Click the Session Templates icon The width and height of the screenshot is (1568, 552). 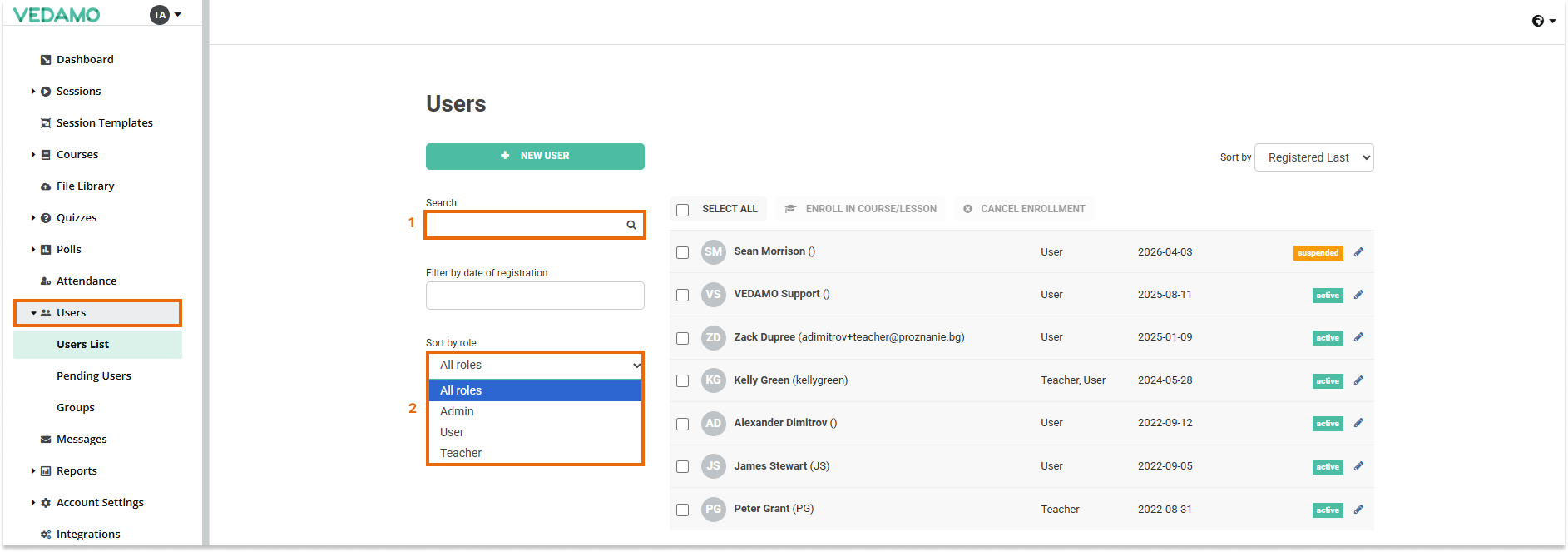46,123
